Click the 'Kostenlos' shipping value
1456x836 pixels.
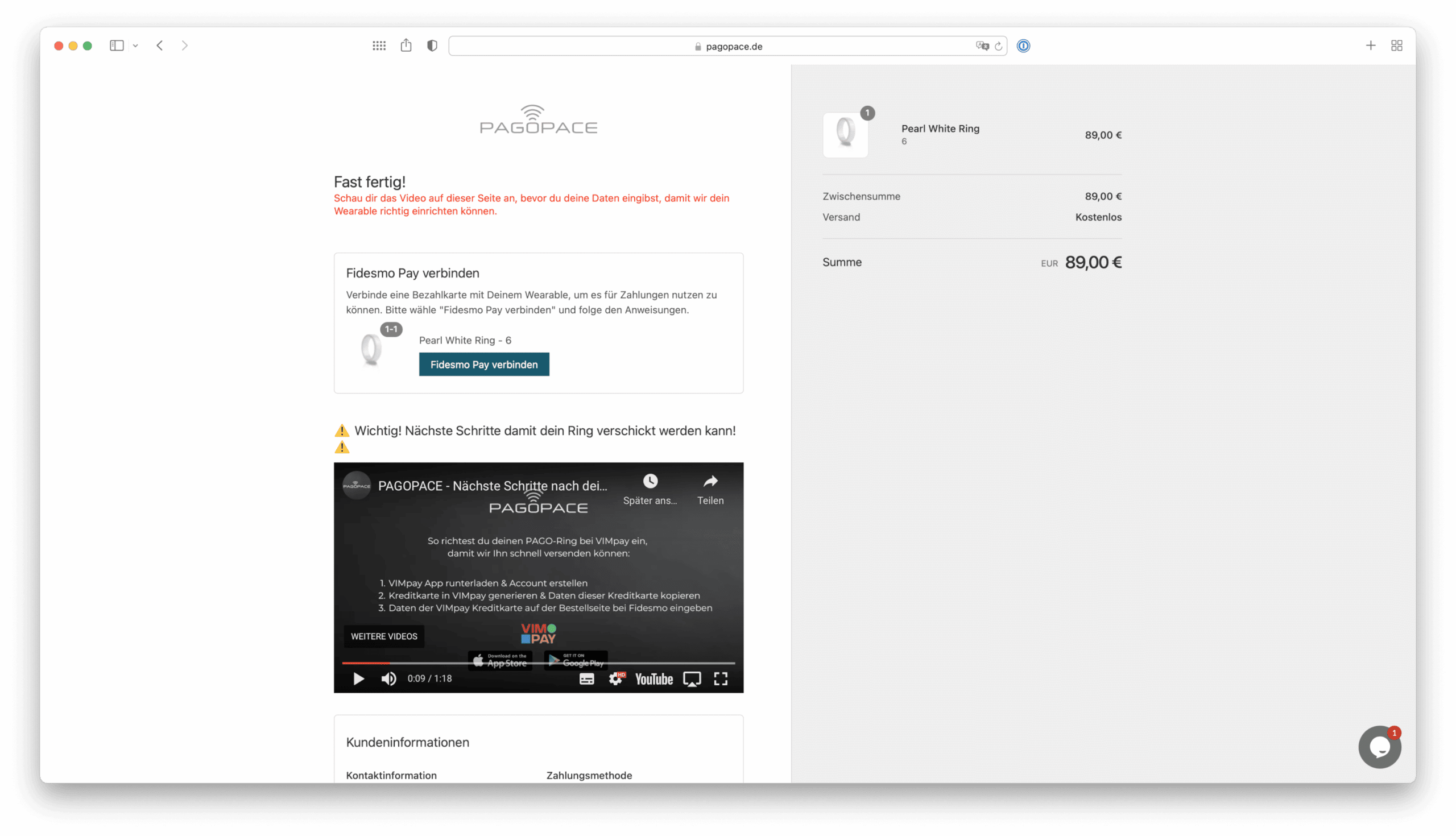tap(1098, 217)
